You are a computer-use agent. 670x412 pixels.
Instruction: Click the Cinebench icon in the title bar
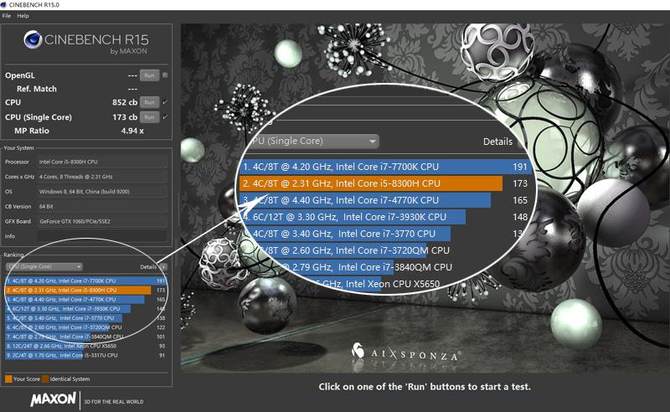coord(4,5)
